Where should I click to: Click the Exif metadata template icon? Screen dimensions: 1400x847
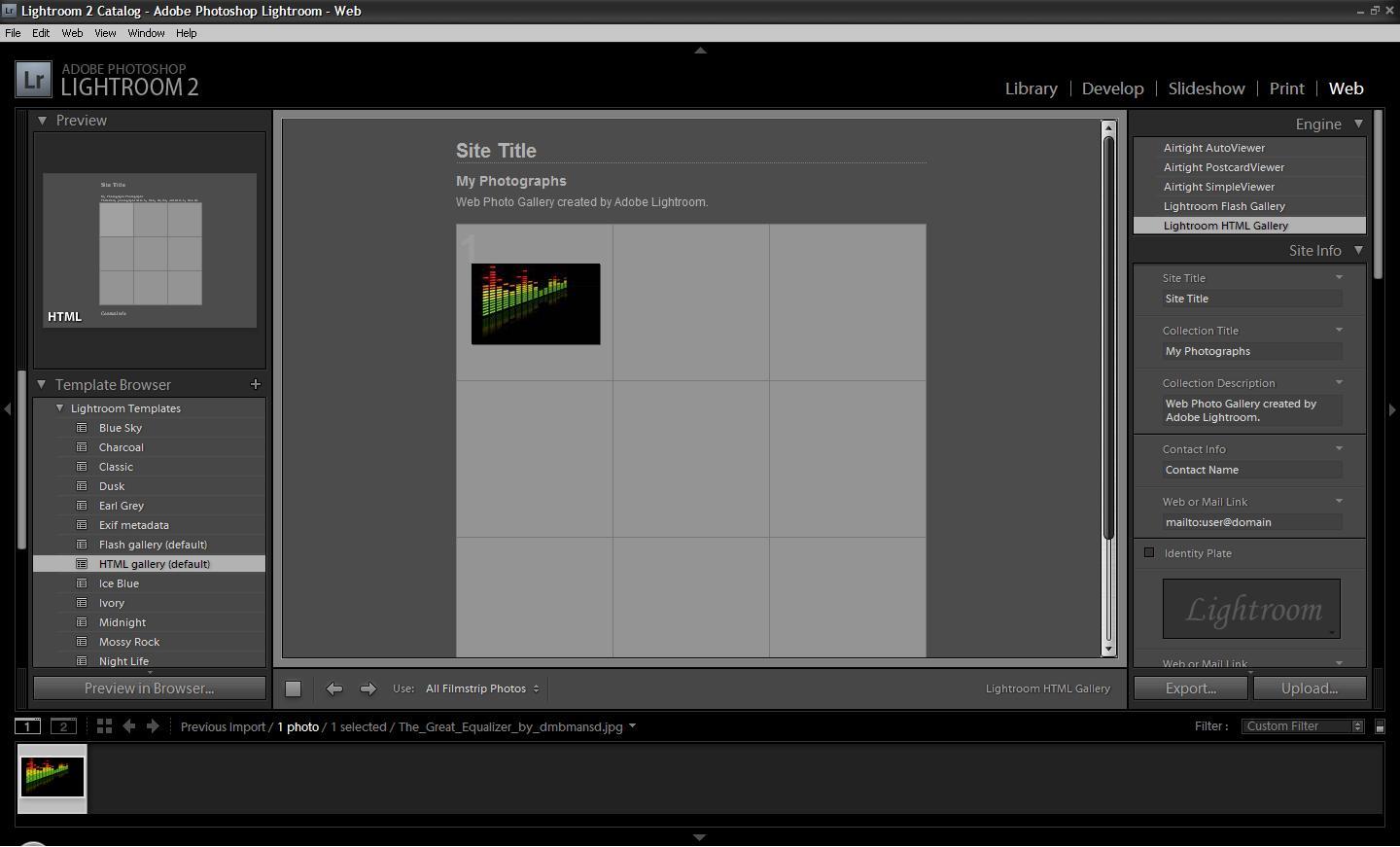pos(82,525)
